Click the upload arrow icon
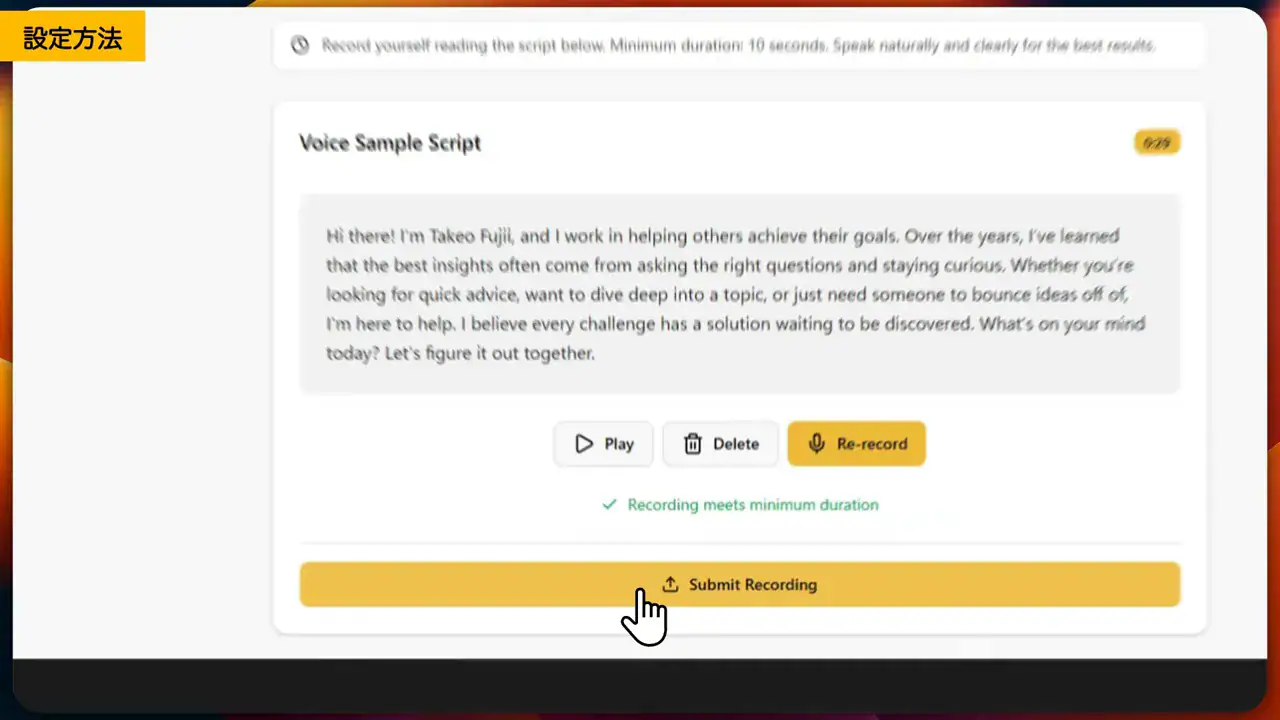 [x=670, y=585]
